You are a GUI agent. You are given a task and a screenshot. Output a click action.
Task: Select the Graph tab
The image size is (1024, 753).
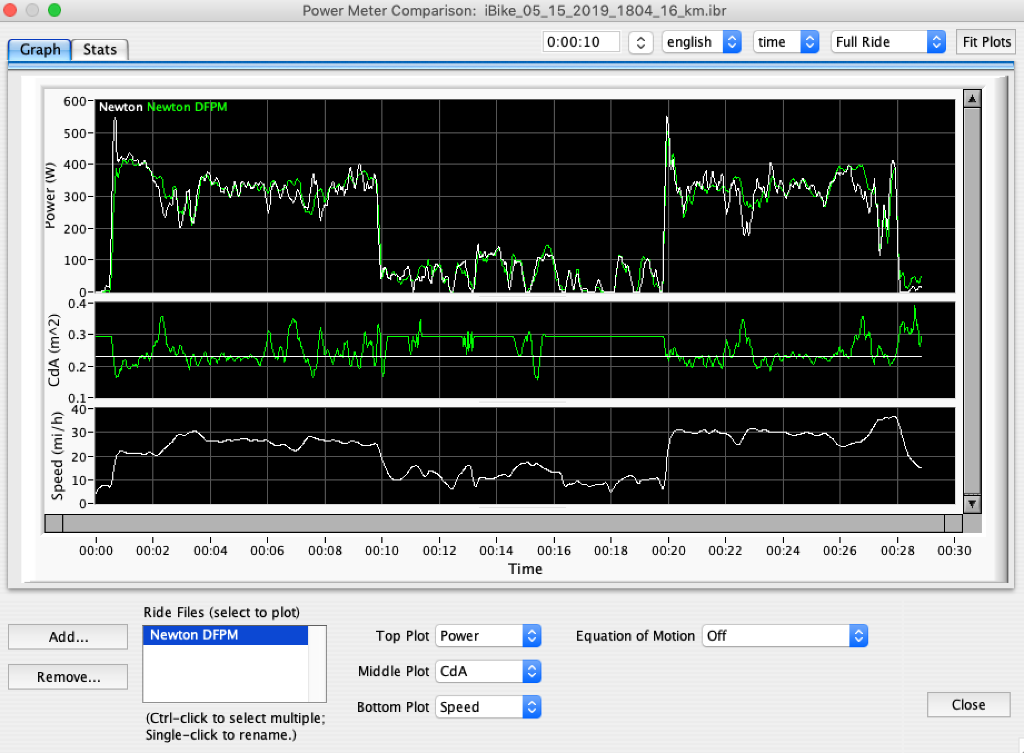[x=39, y=48]
